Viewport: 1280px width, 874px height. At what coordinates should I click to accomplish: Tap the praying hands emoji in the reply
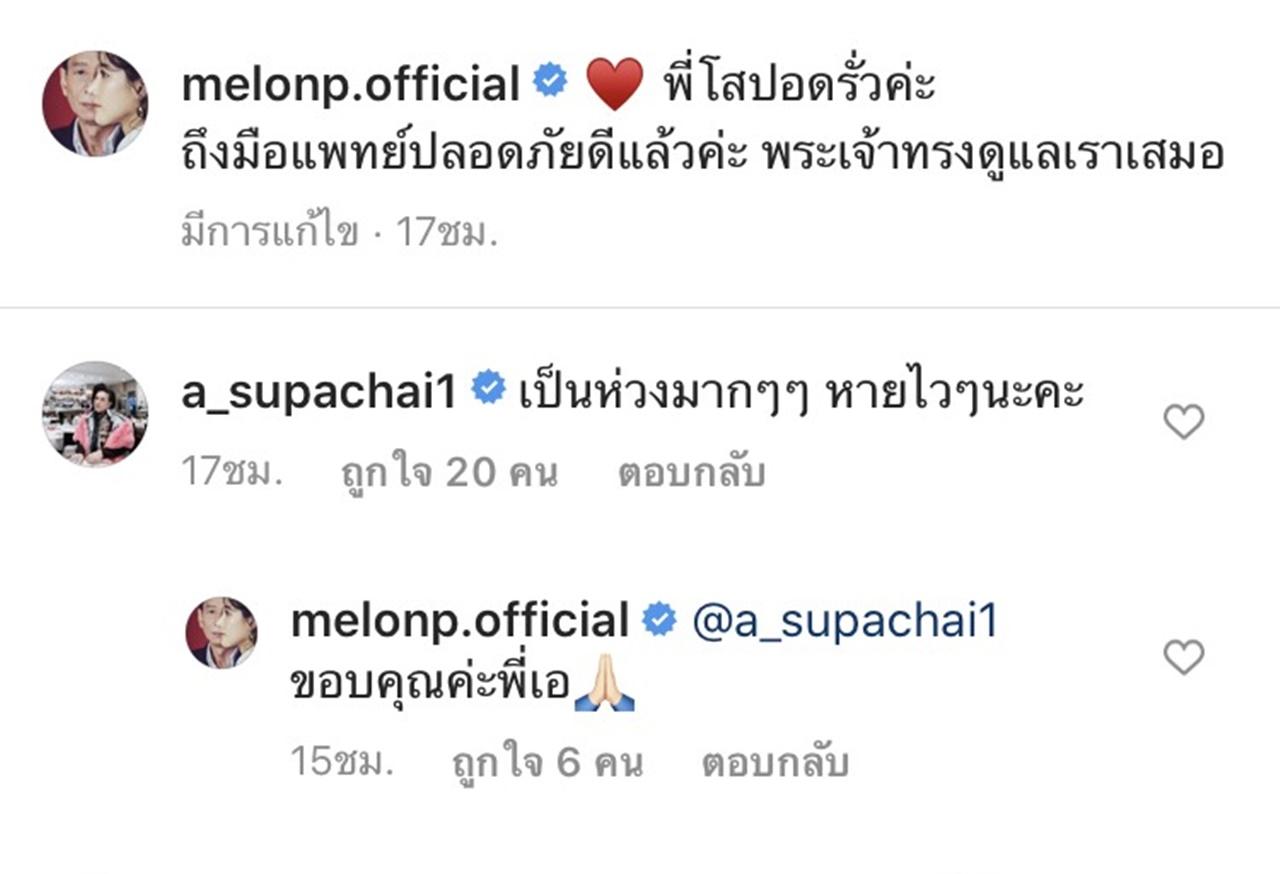[x=606, y=689]
